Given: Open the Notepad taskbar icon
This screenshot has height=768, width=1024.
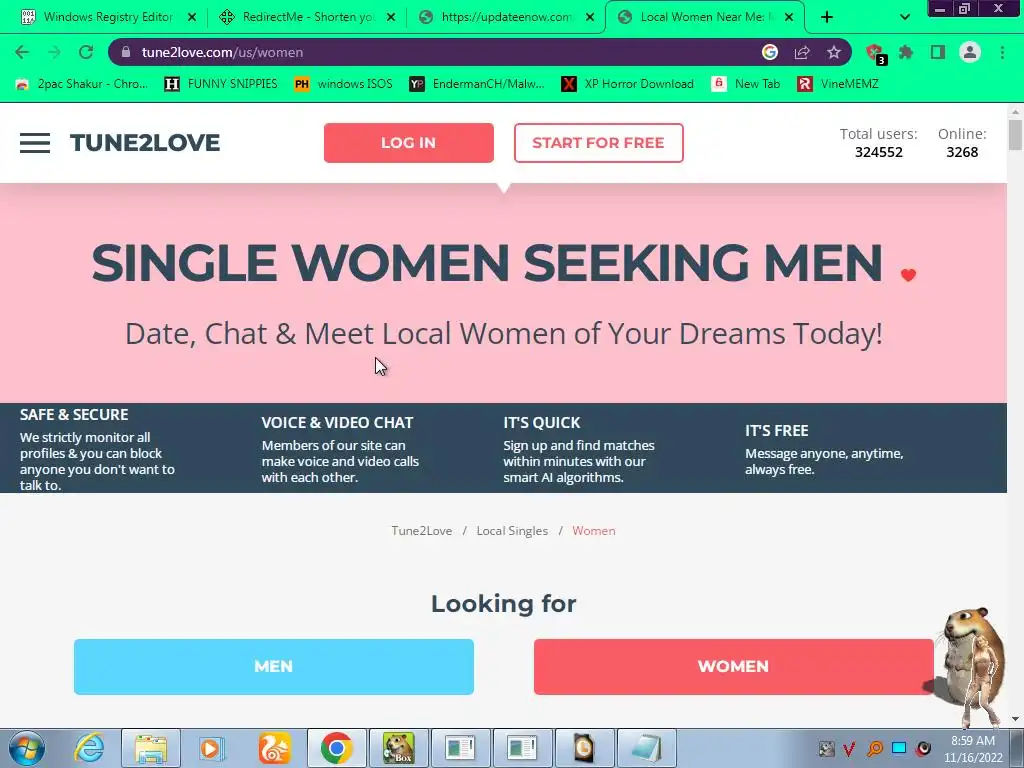Looking at the screenshot, I should 647,748.
